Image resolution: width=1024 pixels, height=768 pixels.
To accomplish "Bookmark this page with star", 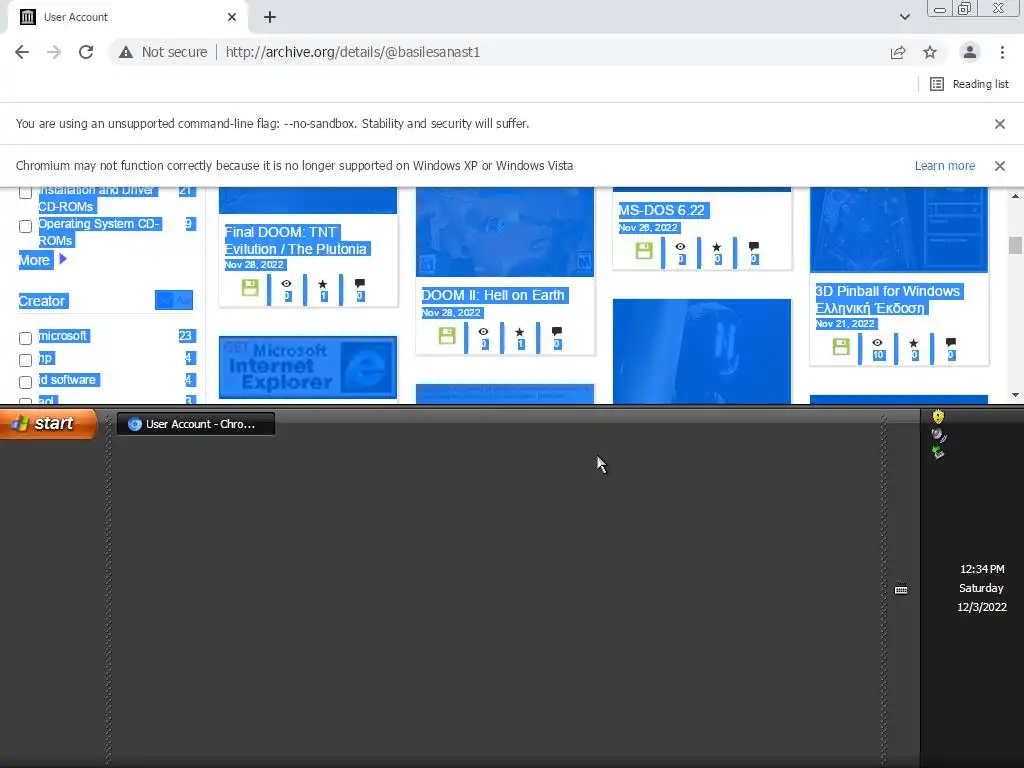I will click(930, 52).
